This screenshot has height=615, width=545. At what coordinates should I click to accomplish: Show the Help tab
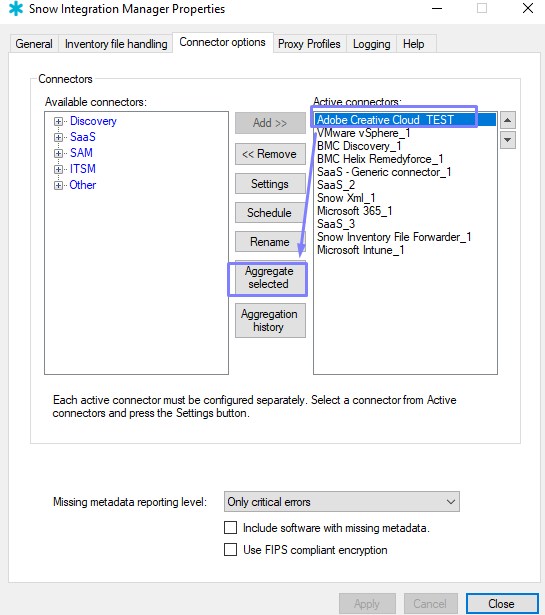click(414, 44)
